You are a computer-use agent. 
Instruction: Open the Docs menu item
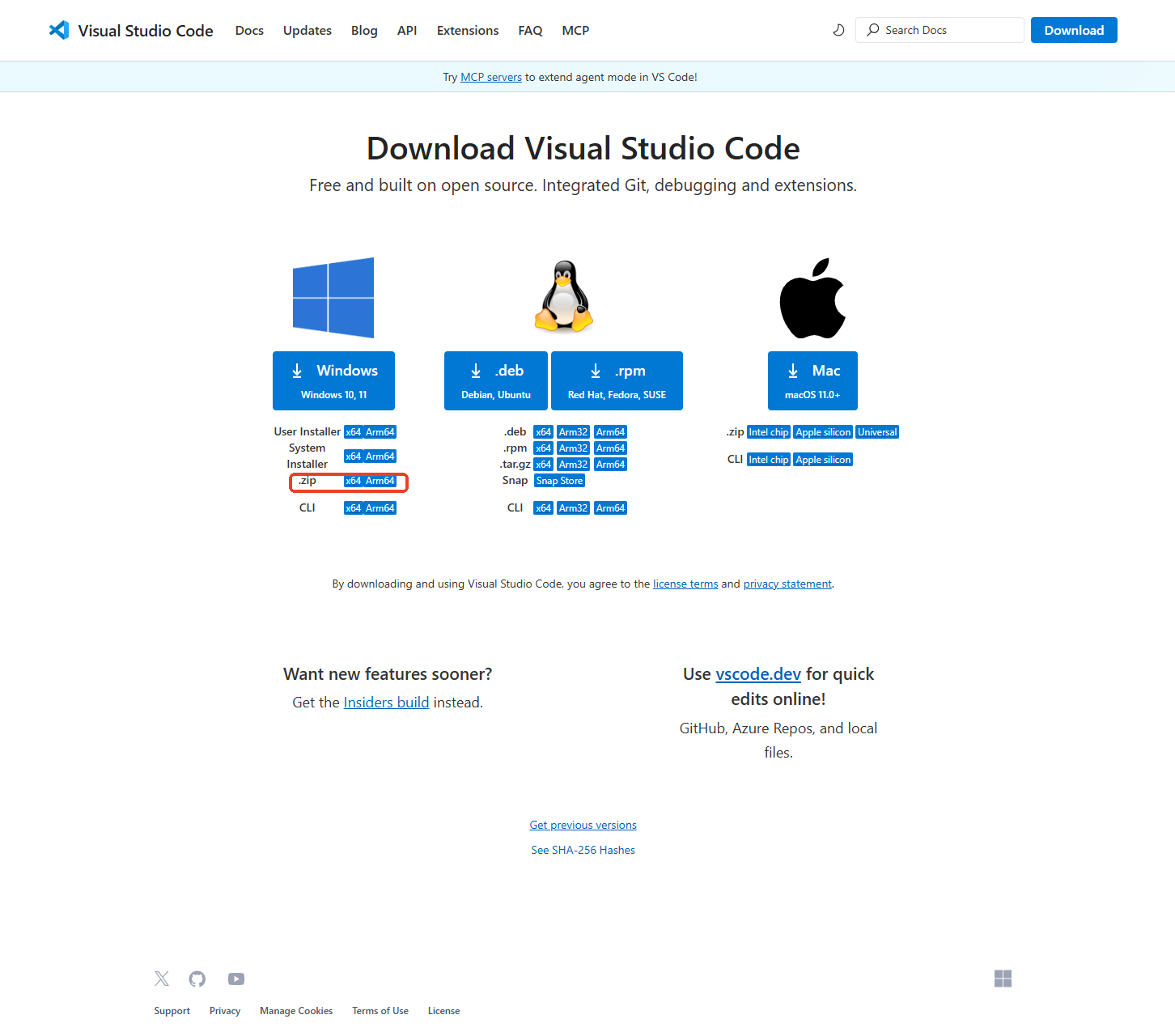249,30
